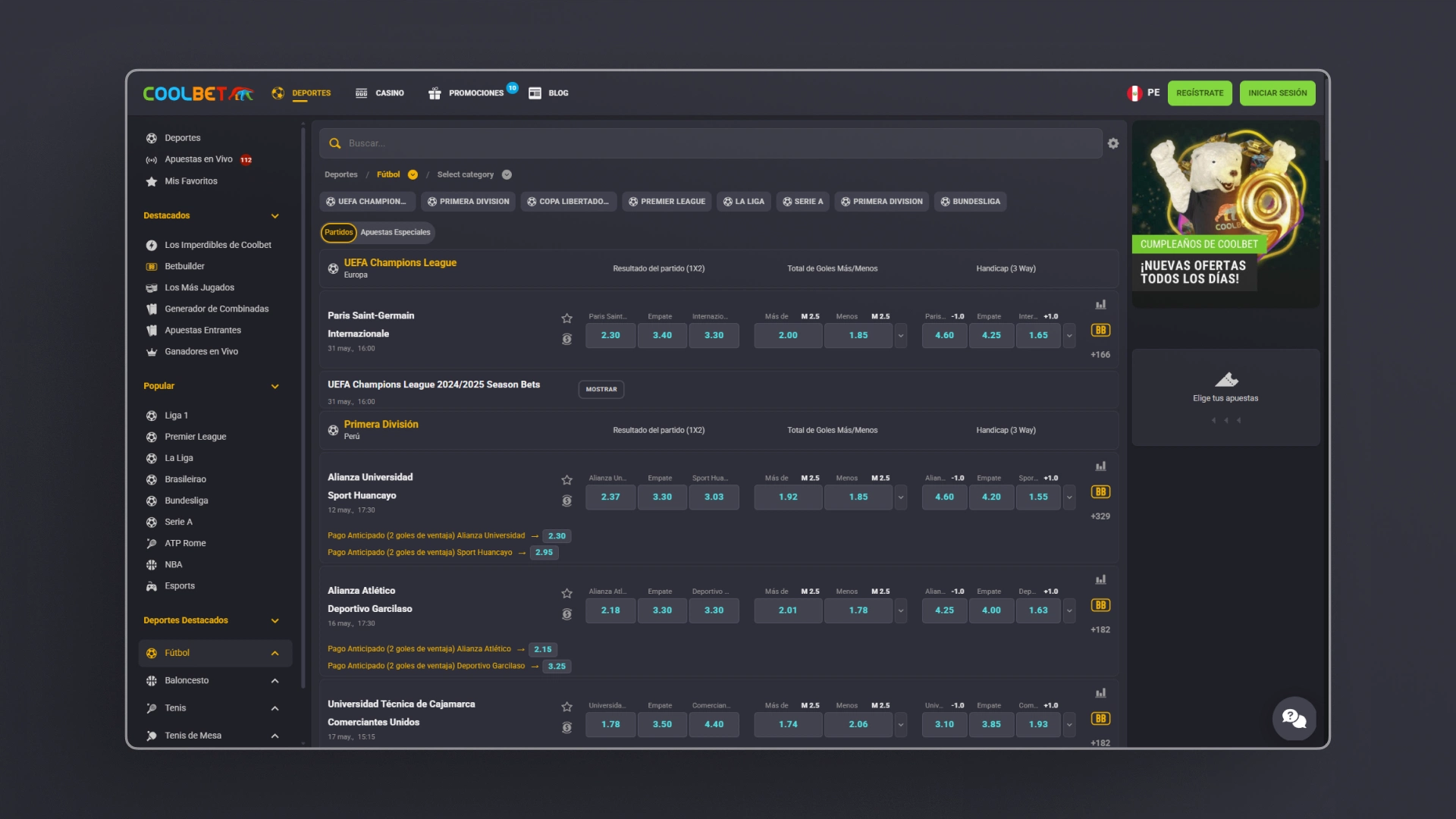Open the Fútbol breadcrumb dropdown

(x=413, y=174)
